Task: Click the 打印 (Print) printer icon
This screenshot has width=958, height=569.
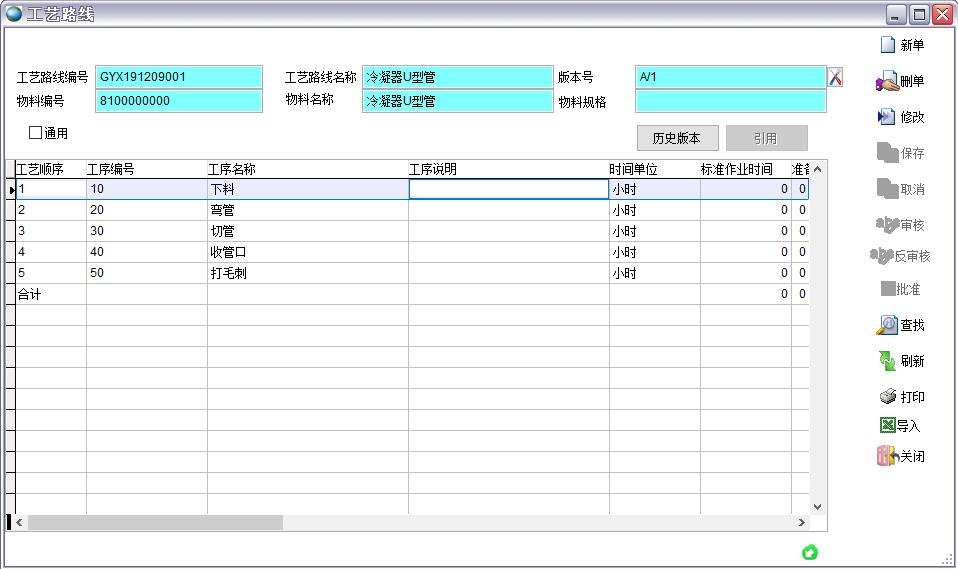Action: coord(887,397)
